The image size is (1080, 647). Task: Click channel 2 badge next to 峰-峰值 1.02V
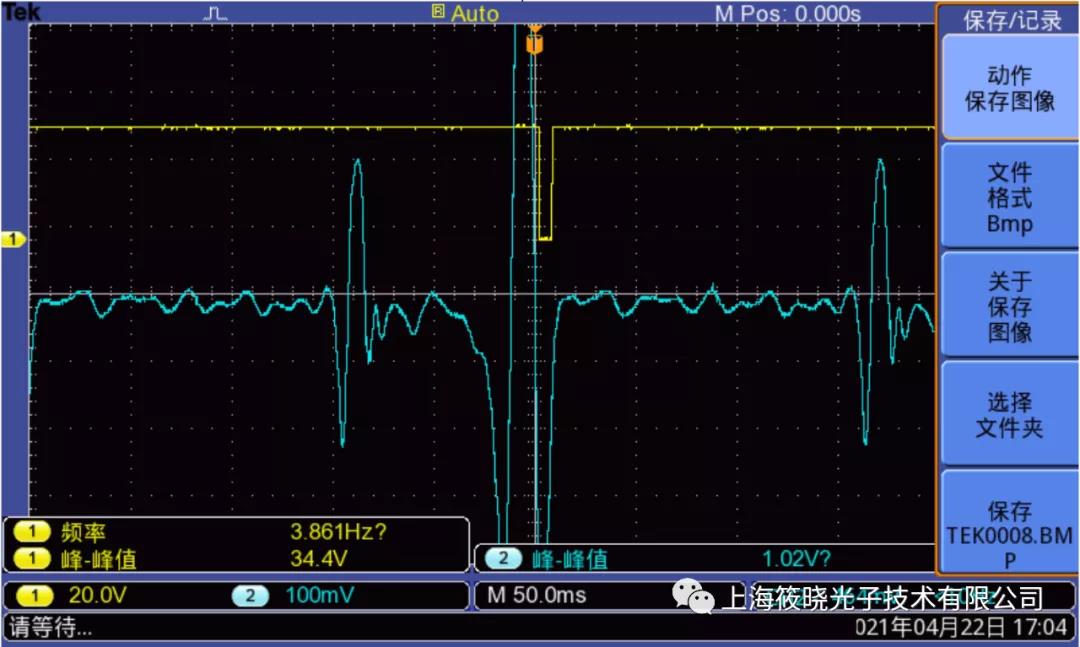504,559
